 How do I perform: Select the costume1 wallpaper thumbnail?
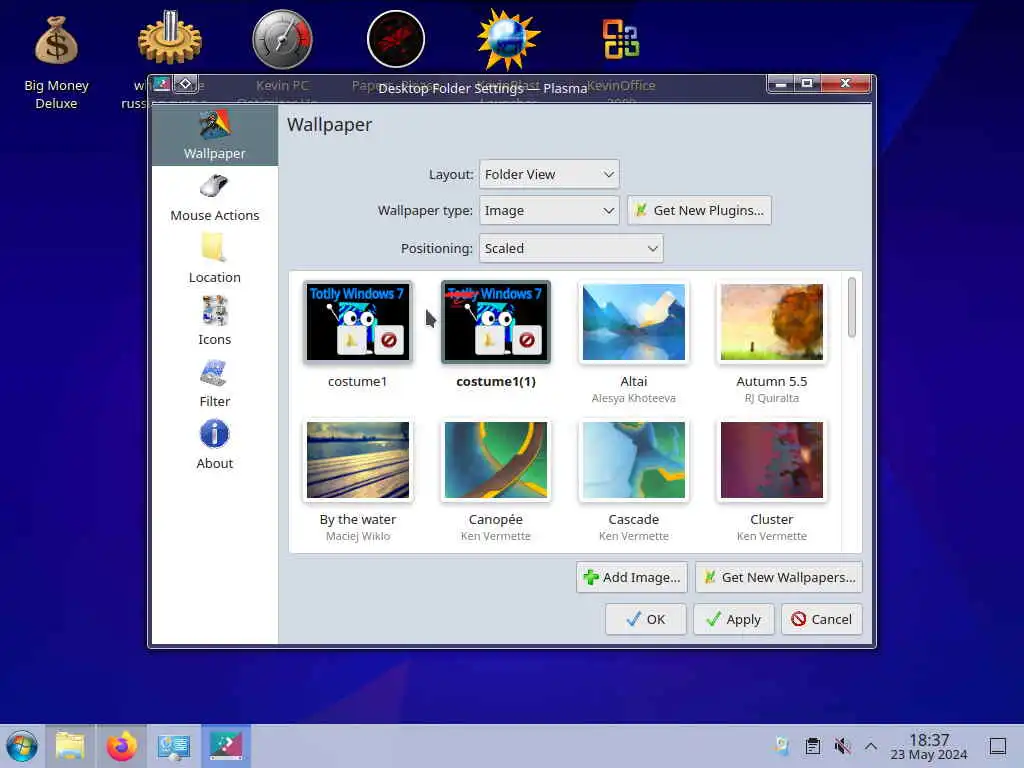point(358,322)
